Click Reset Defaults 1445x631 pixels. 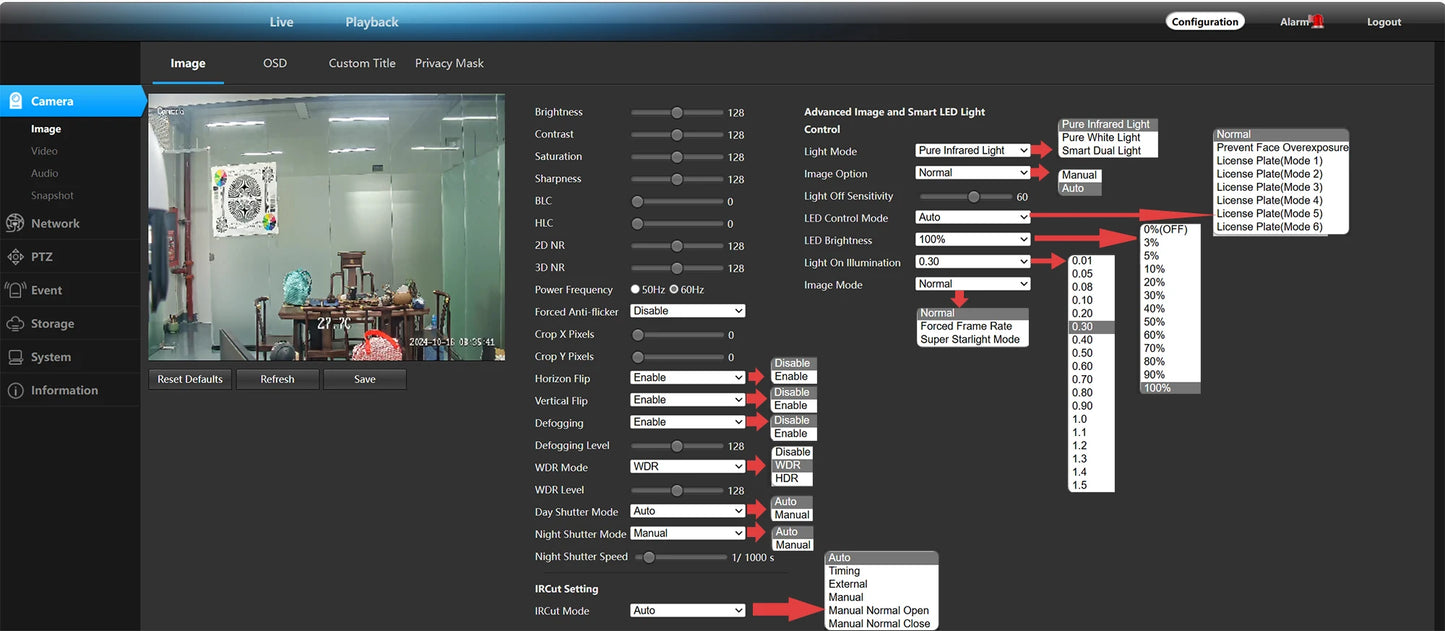(x=189, y=379)
